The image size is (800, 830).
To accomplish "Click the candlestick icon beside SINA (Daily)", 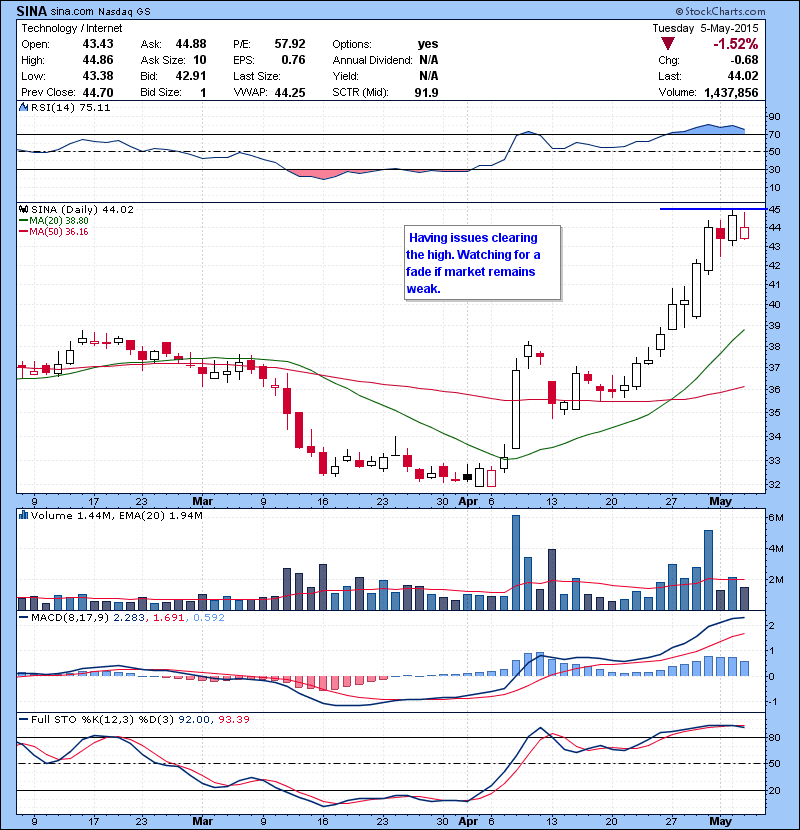I will point(23,209).
